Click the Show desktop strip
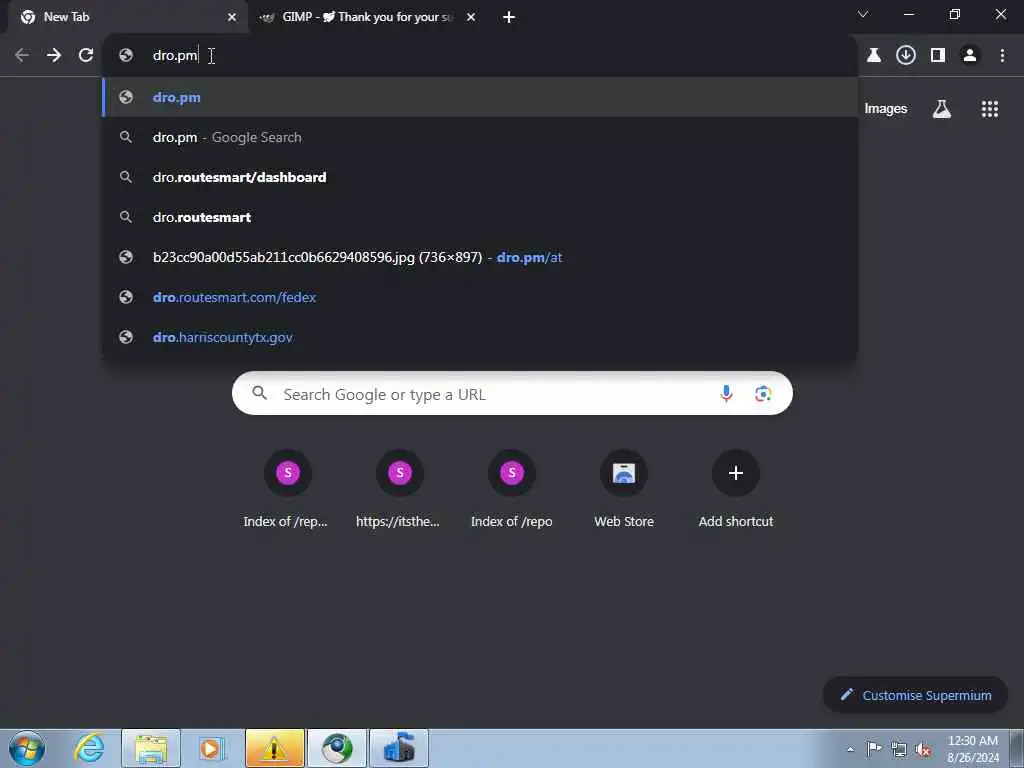 pos(1017,748)
